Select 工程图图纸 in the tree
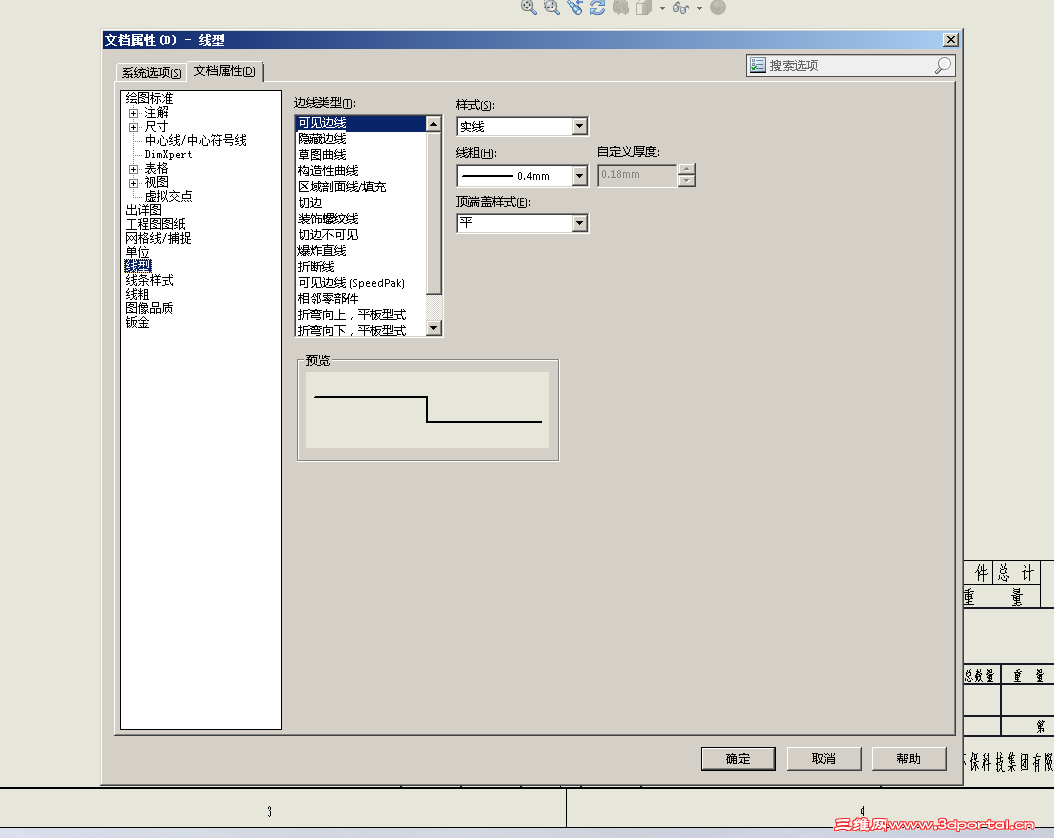1054x838 pixels. pyautogui.click(x=155, y=224)
